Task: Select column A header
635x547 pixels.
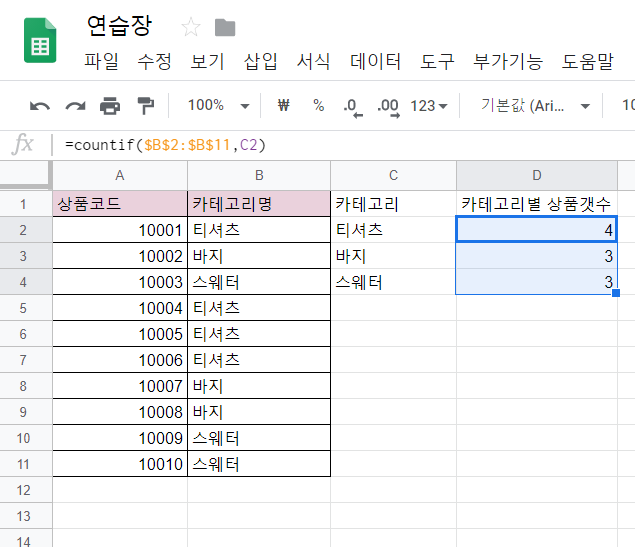Action: pos(120,175)
